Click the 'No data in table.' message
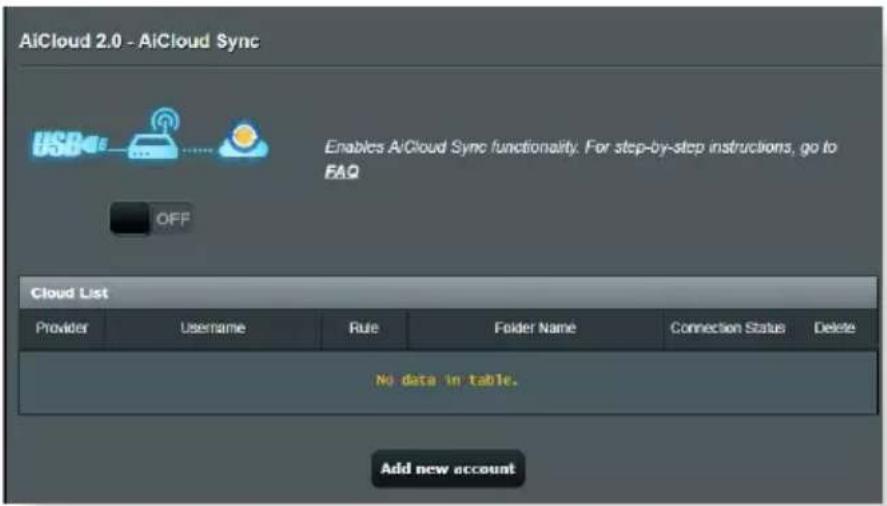The width and height of the screenshot is (887, 506). coord(447,380)
